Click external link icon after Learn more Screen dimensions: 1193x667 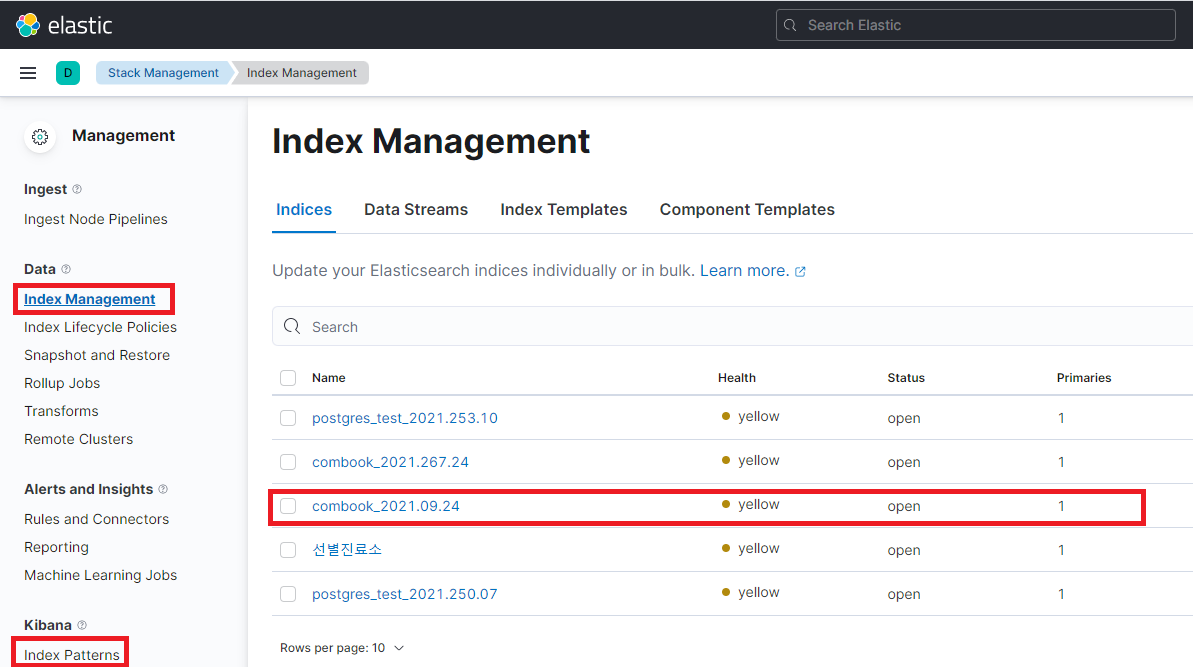point(800,272)
